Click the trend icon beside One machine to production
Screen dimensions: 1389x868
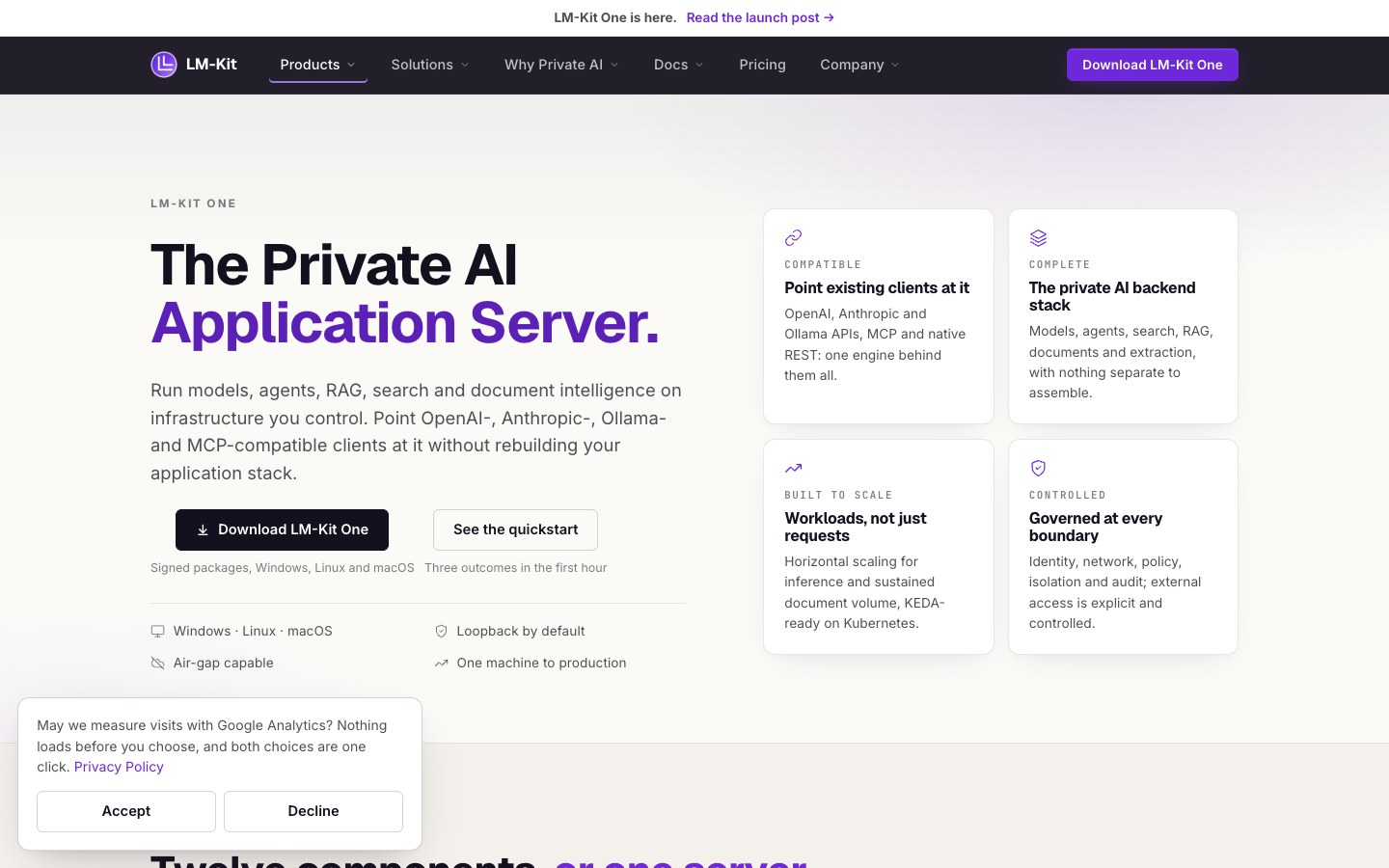(441, 664)
